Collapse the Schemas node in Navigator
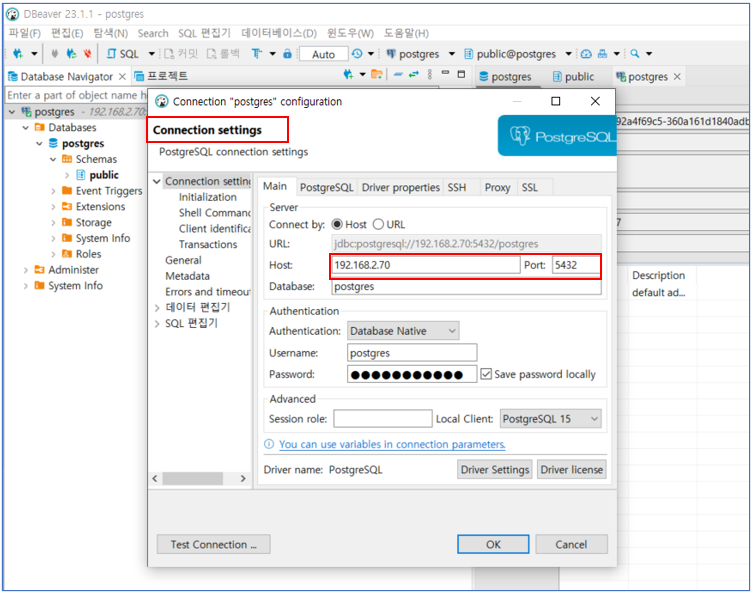Screen dimensions: 753x594 (x=53, y=159)
